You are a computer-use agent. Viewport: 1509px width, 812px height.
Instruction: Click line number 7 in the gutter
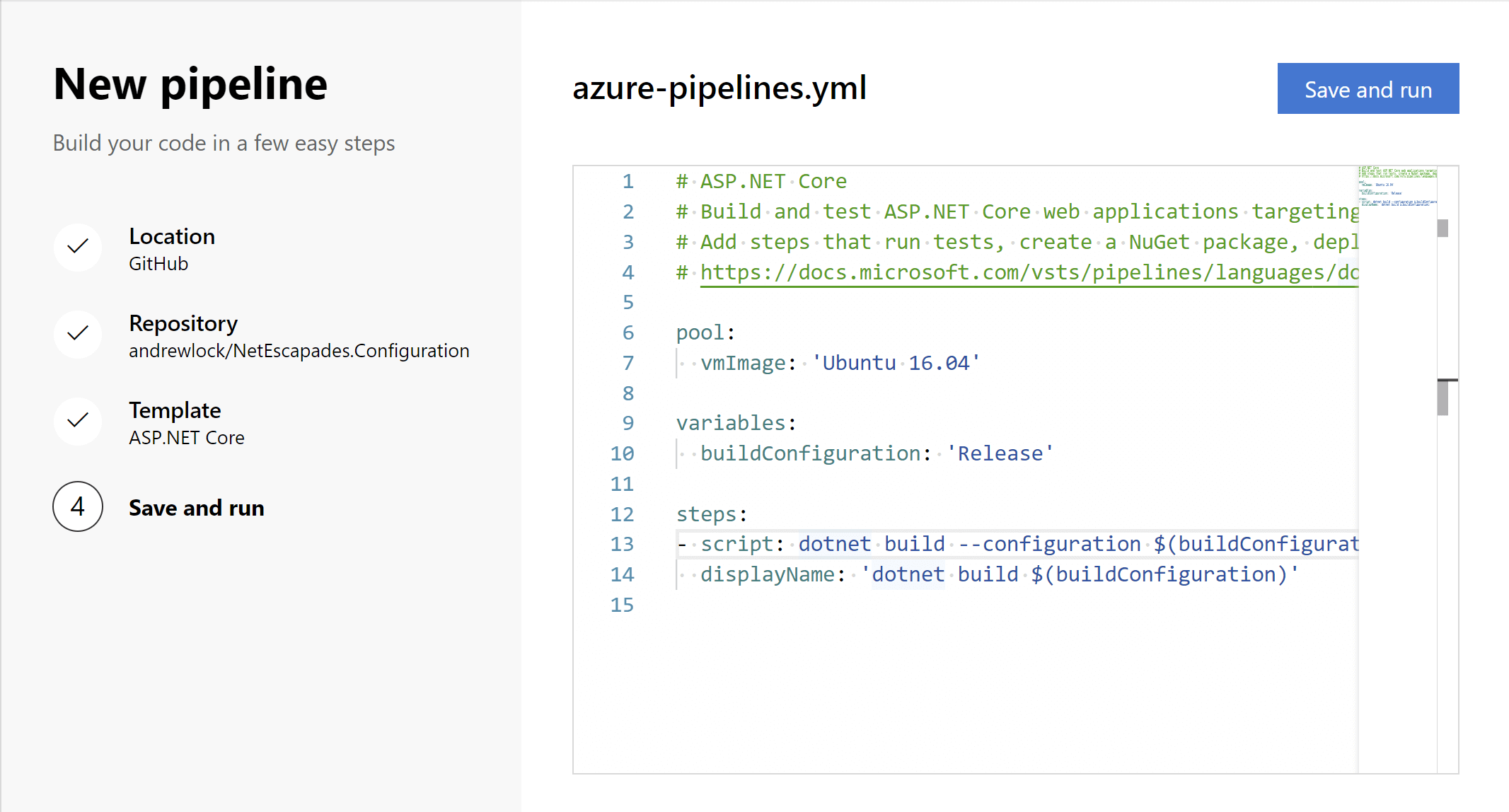[628, 363]
